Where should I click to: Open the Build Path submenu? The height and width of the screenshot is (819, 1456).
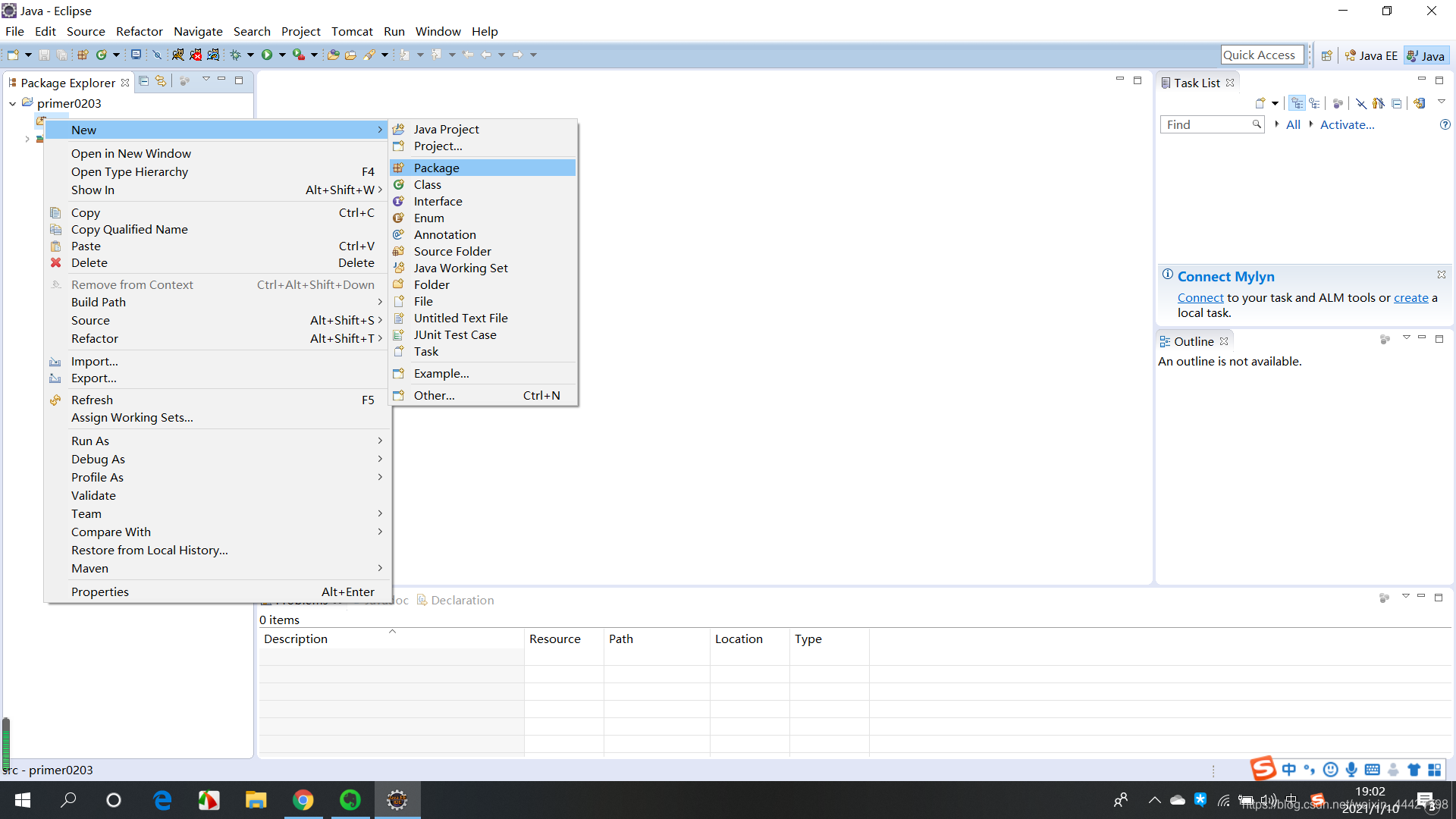pyautogui.click(x=215, y=302)
